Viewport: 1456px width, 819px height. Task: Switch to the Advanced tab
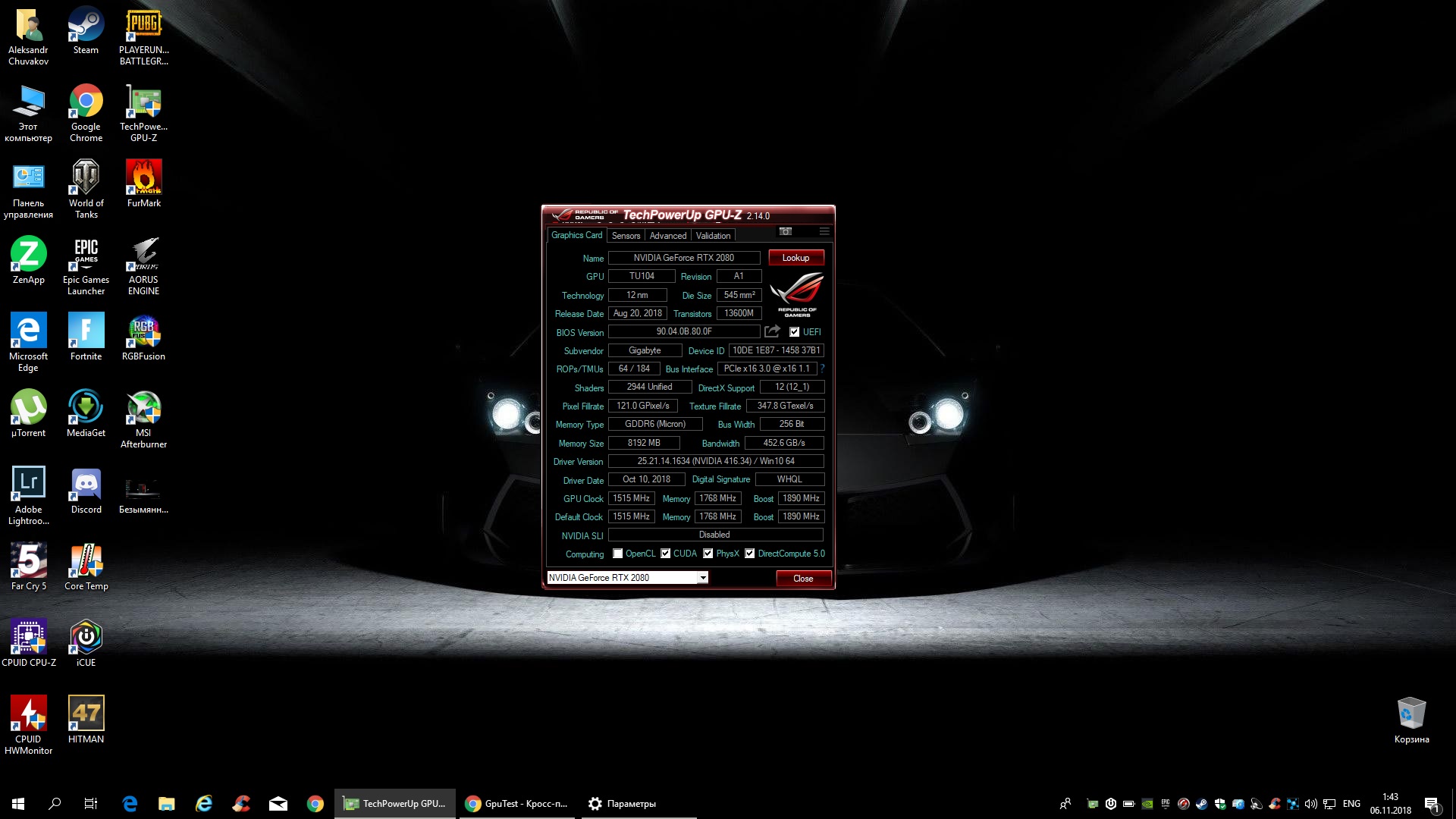pos(667,236)
